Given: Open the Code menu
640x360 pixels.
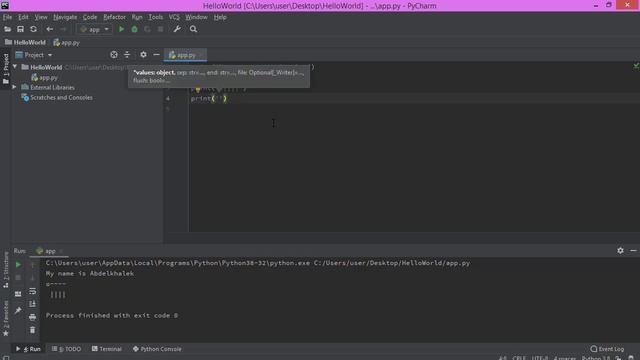Looking at the screenshot, I should click(x=90, y=17).
